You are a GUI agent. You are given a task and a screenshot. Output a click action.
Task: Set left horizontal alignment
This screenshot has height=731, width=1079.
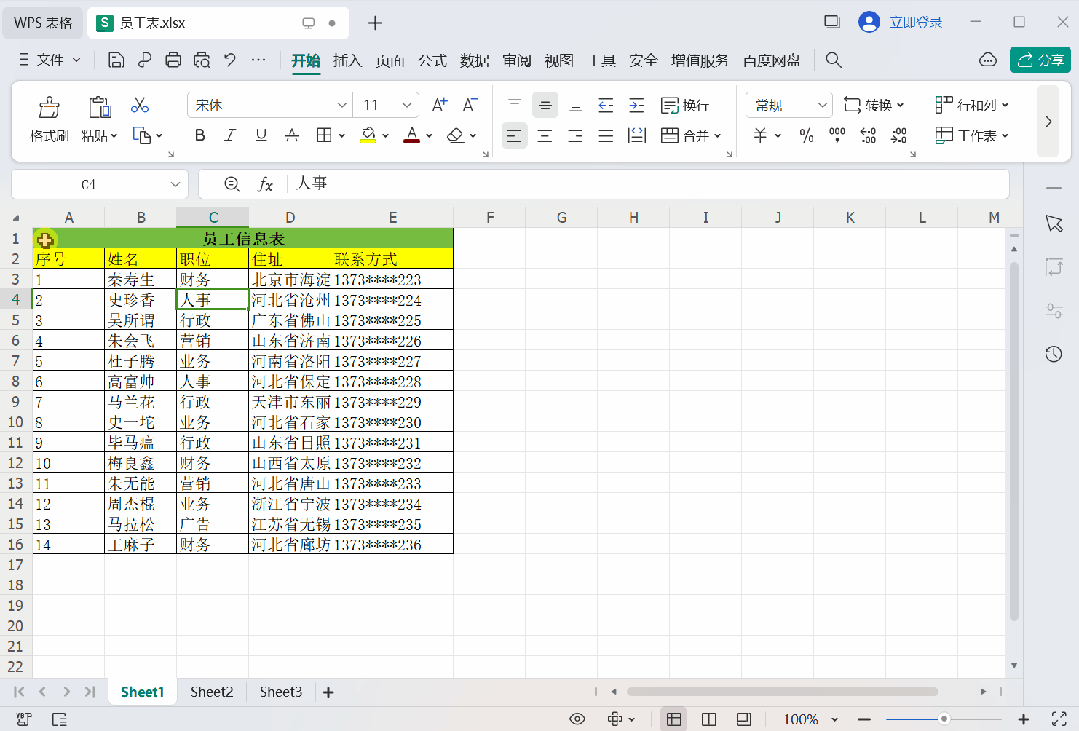click(514, 136)
